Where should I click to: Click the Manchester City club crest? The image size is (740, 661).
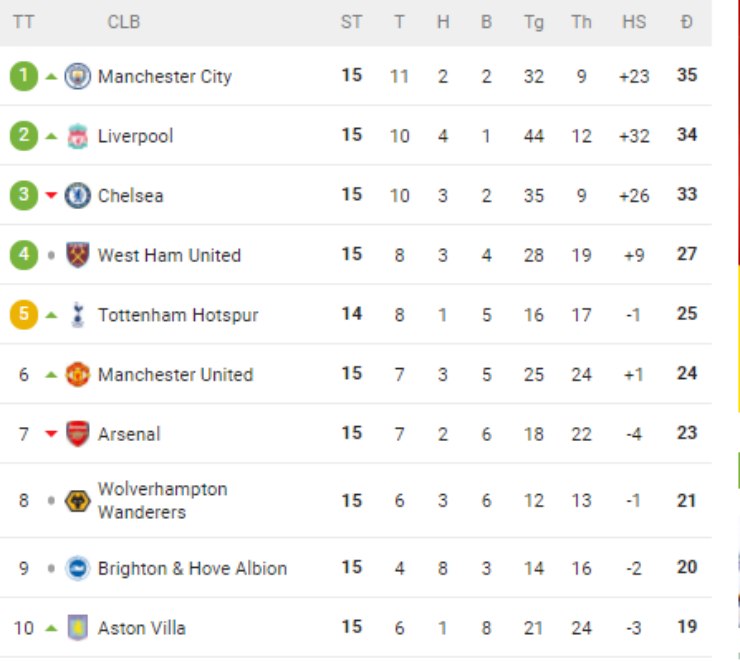pyautogui.click(x=77, y=76)
